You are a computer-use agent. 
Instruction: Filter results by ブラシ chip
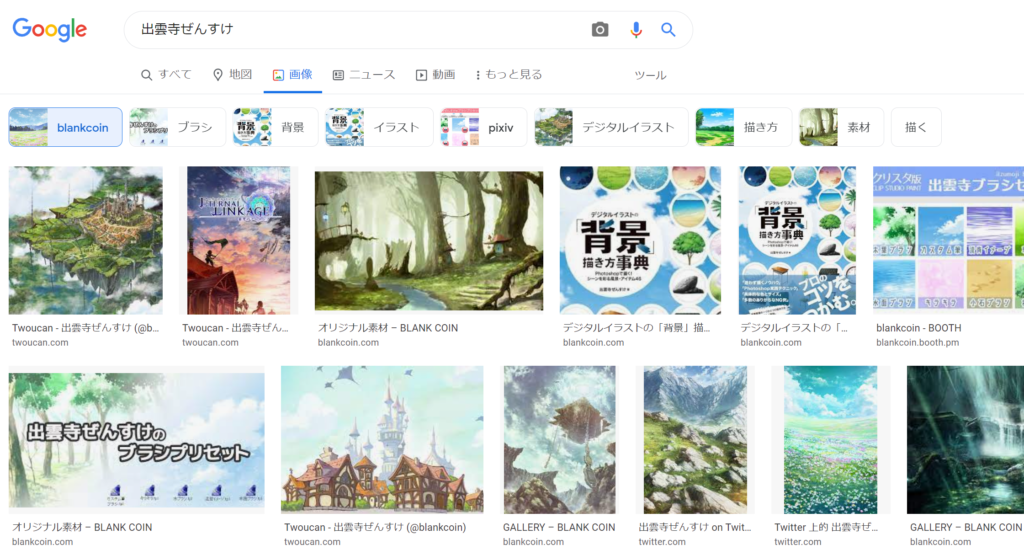click(177, 127)
